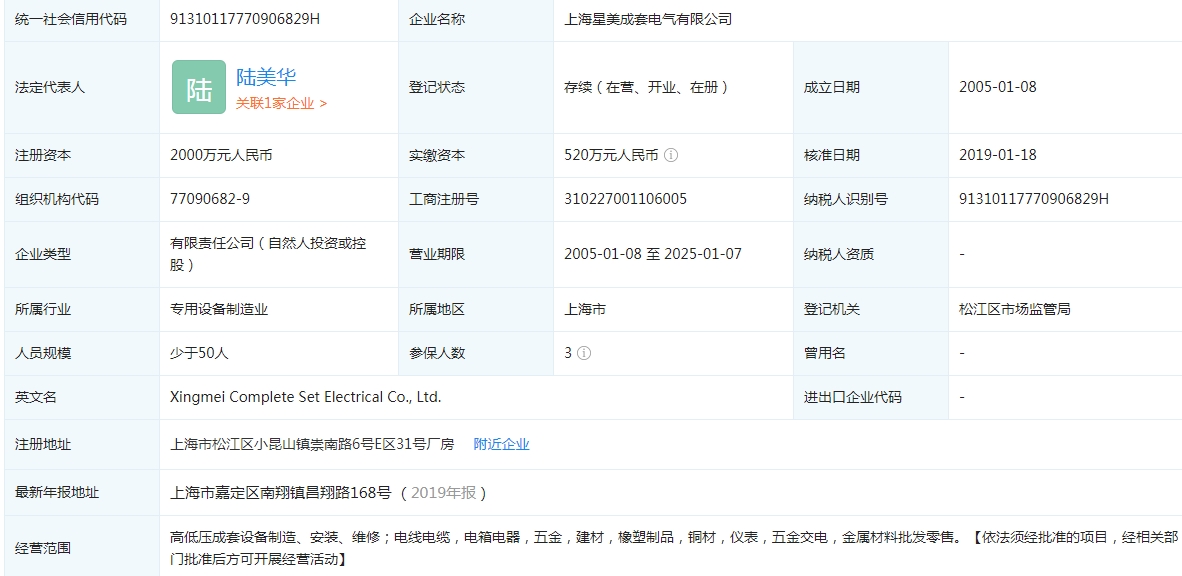Viewport: 1182px width, 576px height.
Task: Open legal representative 陆美华 profile link
Action: 266,77
